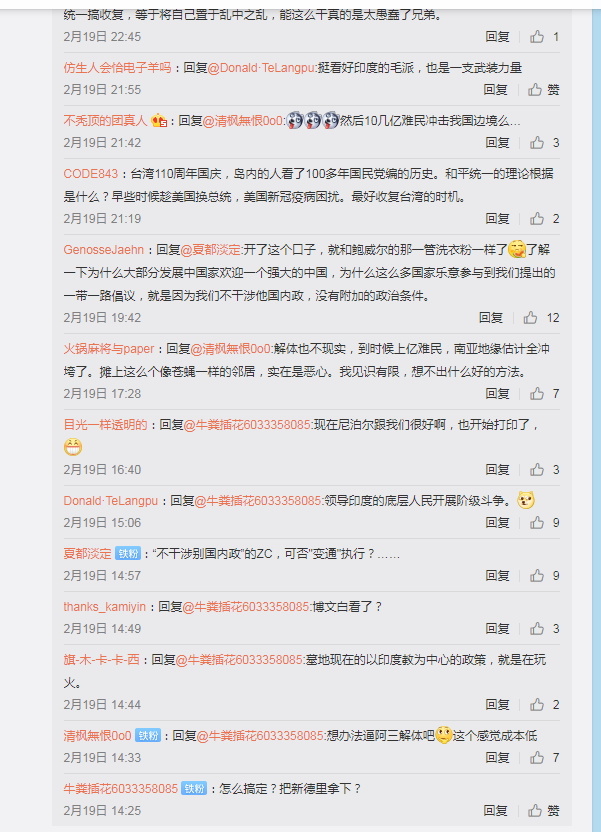Open the @Donald·TeLangpu mention link
This screenshot has width=601, height=832.
point(262,68)
